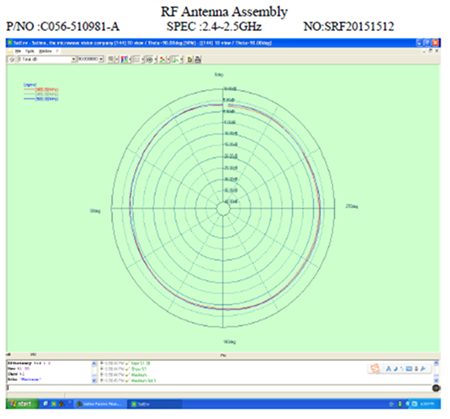Click the keyboard icon on the IME bar
Viewport: 450px width, 419px height.
click(x=409, y=369)
